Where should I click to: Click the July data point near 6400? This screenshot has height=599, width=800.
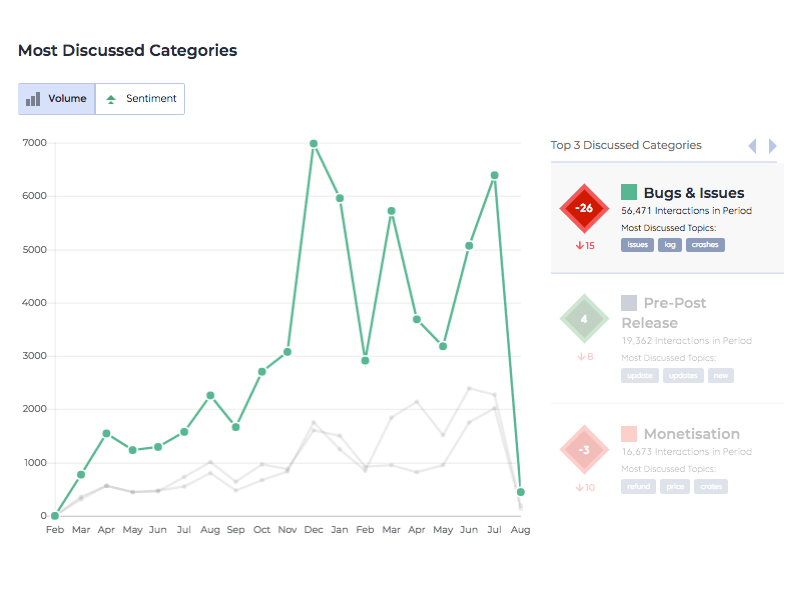click(494, 175)
